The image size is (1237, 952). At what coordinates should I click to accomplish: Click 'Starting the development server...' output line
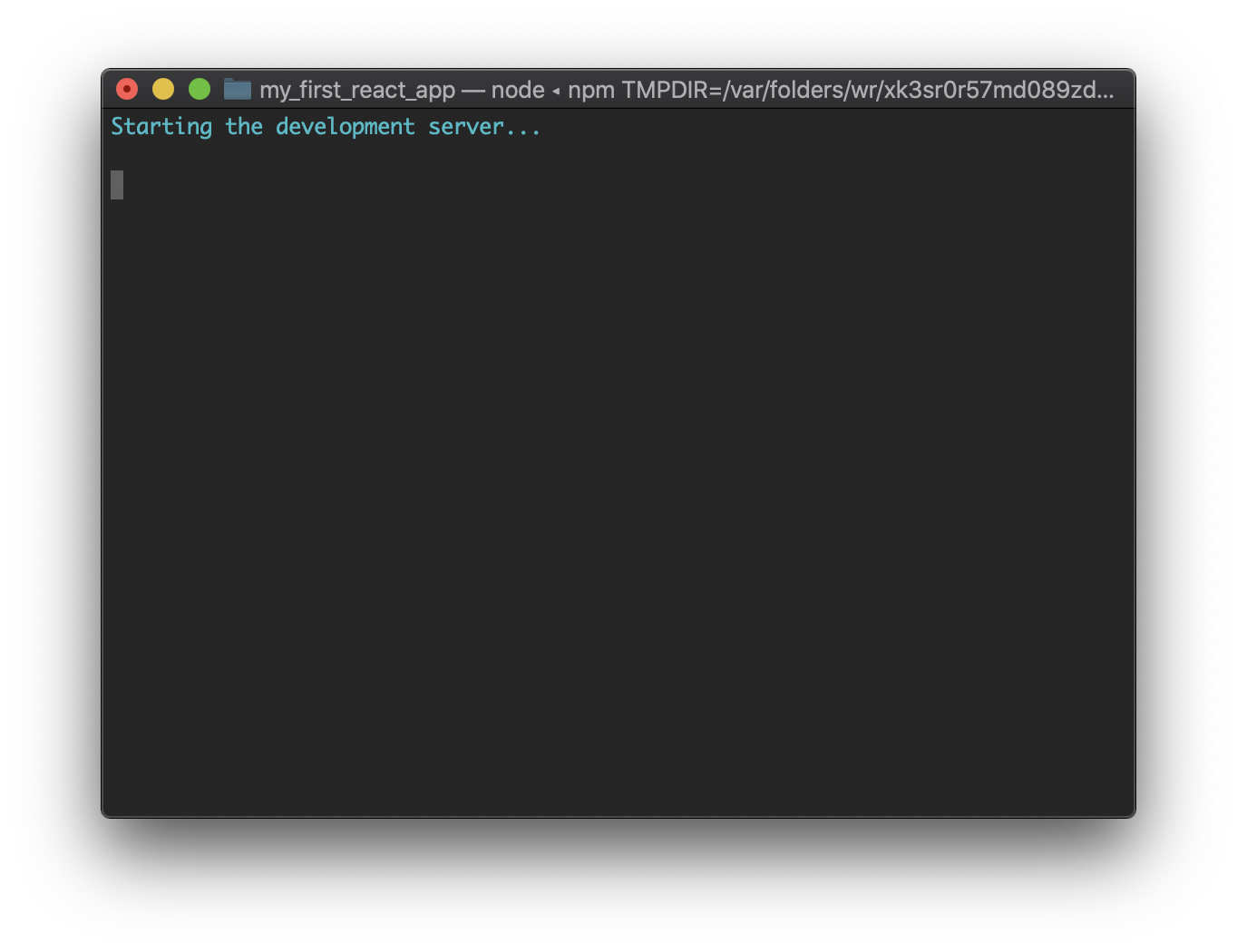tap(326, 127)
